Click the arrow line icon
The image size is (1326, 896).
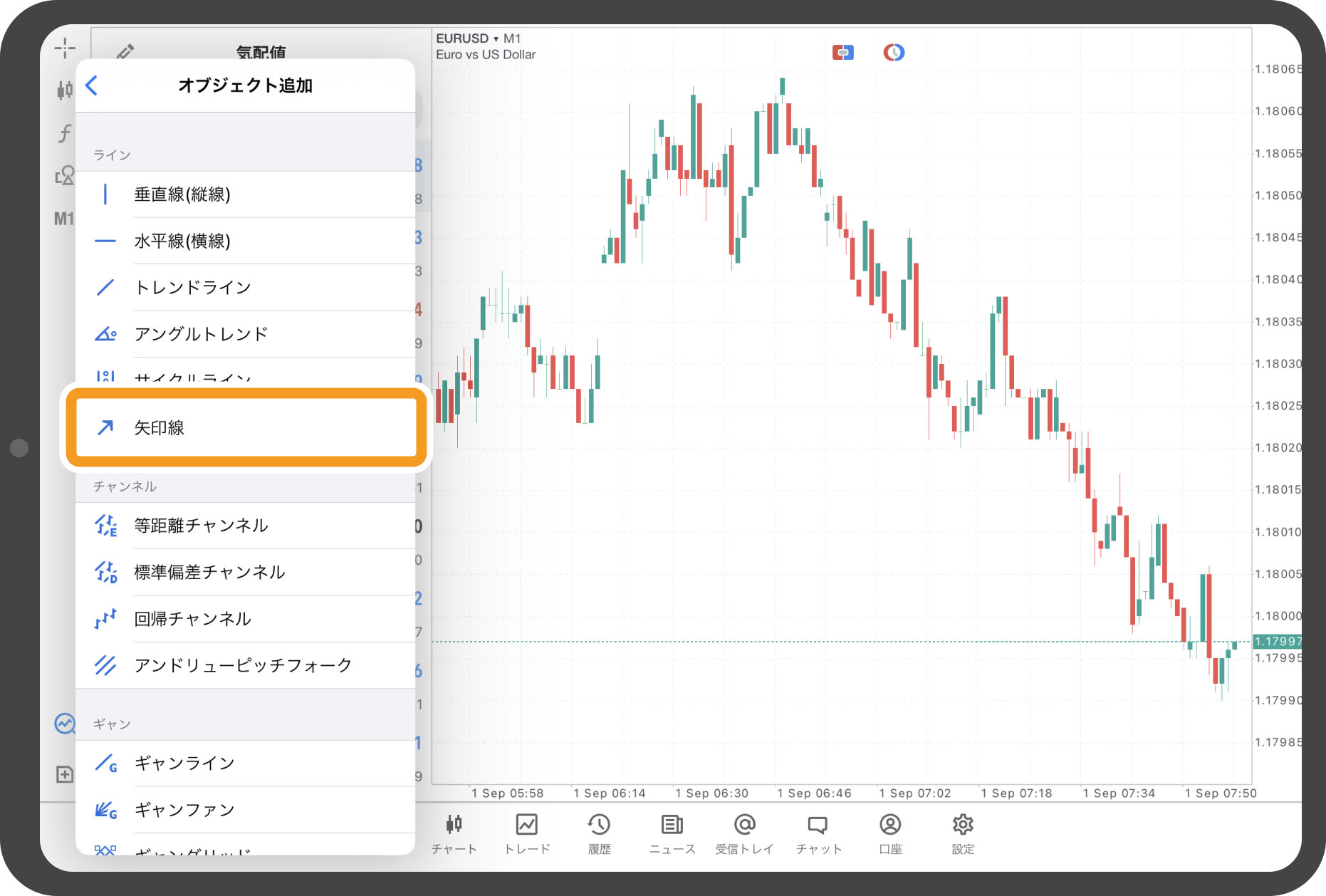[x=105, y=427]
